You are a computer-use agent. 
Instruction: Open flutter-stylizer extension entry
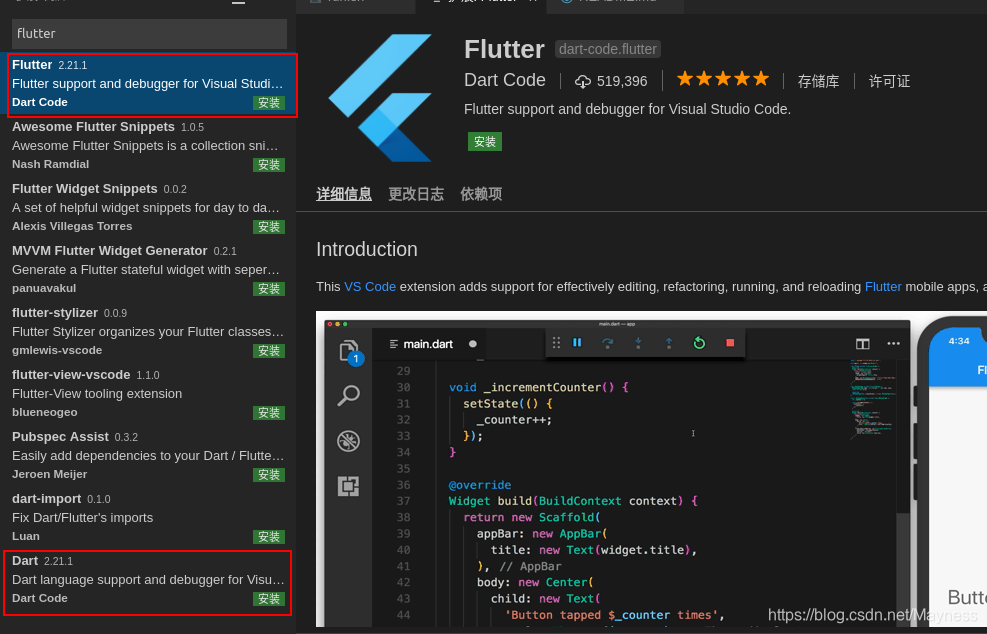pos(148,332)
